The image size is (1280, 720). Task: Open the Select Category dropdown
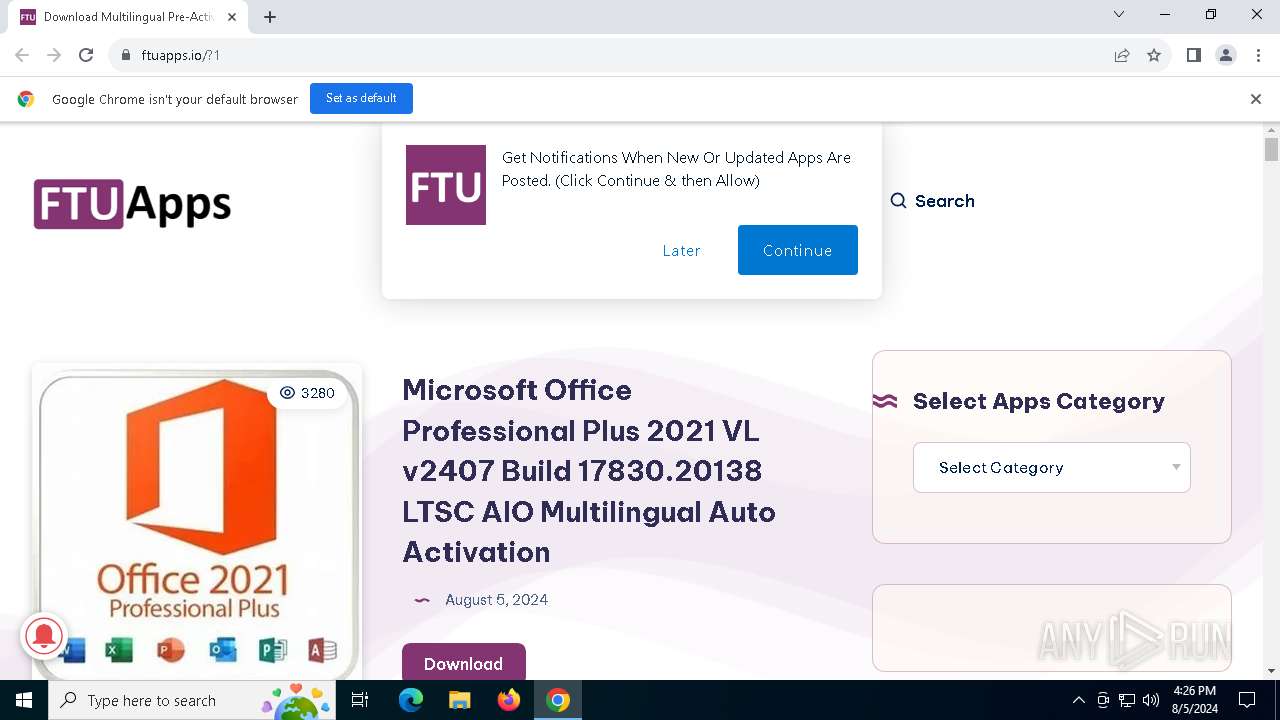click(1052, 467)
